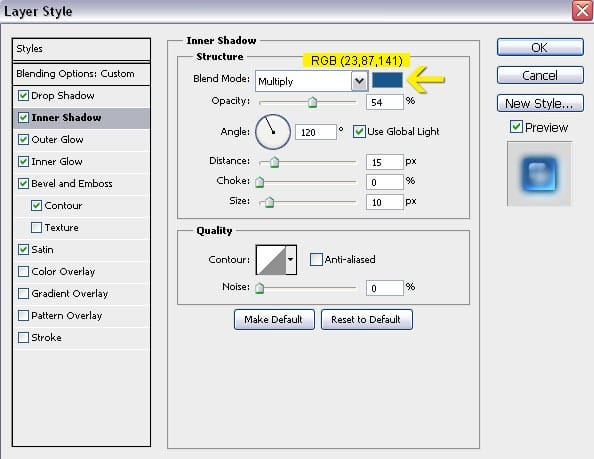Enable the Anti-aliased checkbox
594x459 pixels.
[316, 259]
